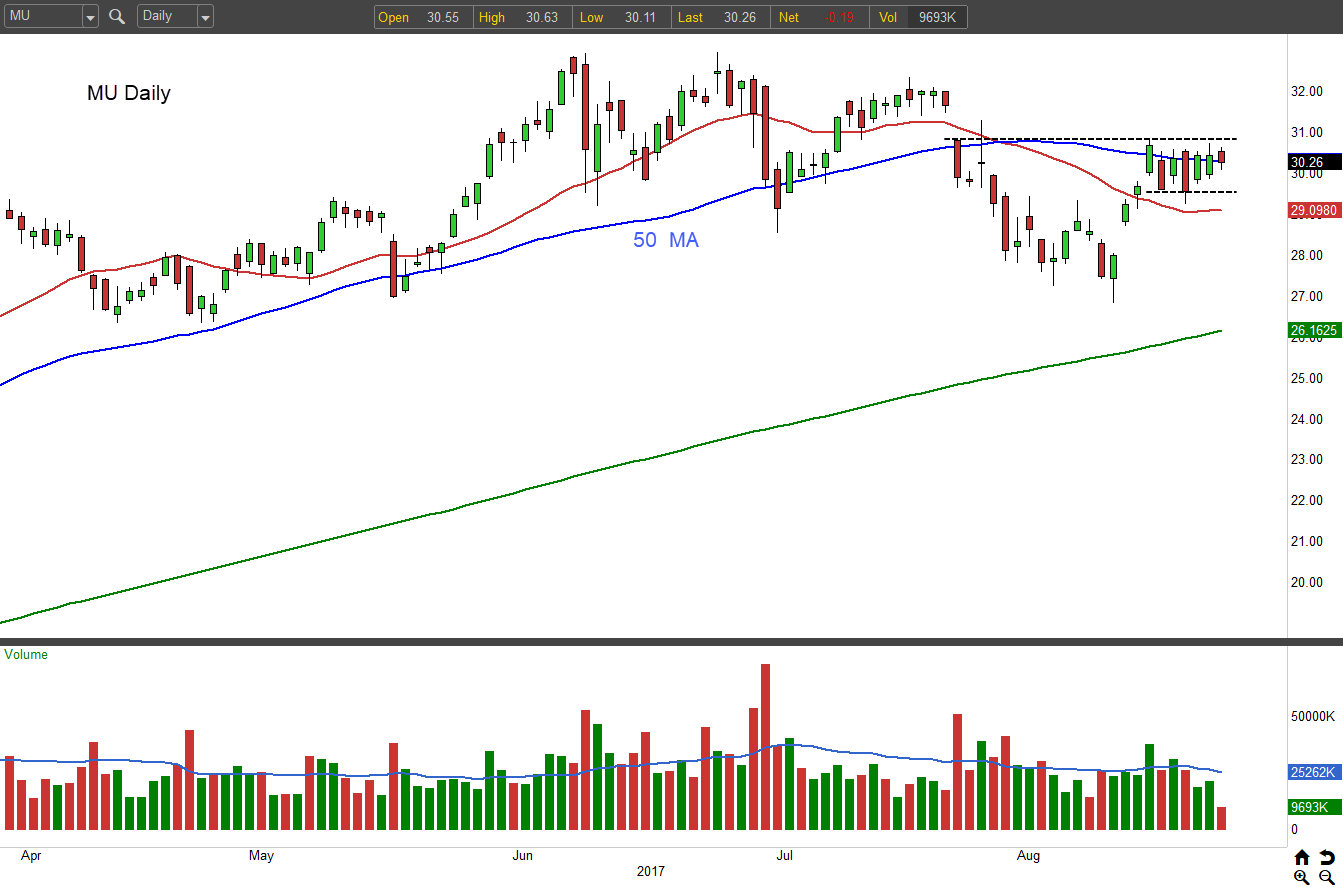Click the High 30.63 quote field

click(523, 17)
